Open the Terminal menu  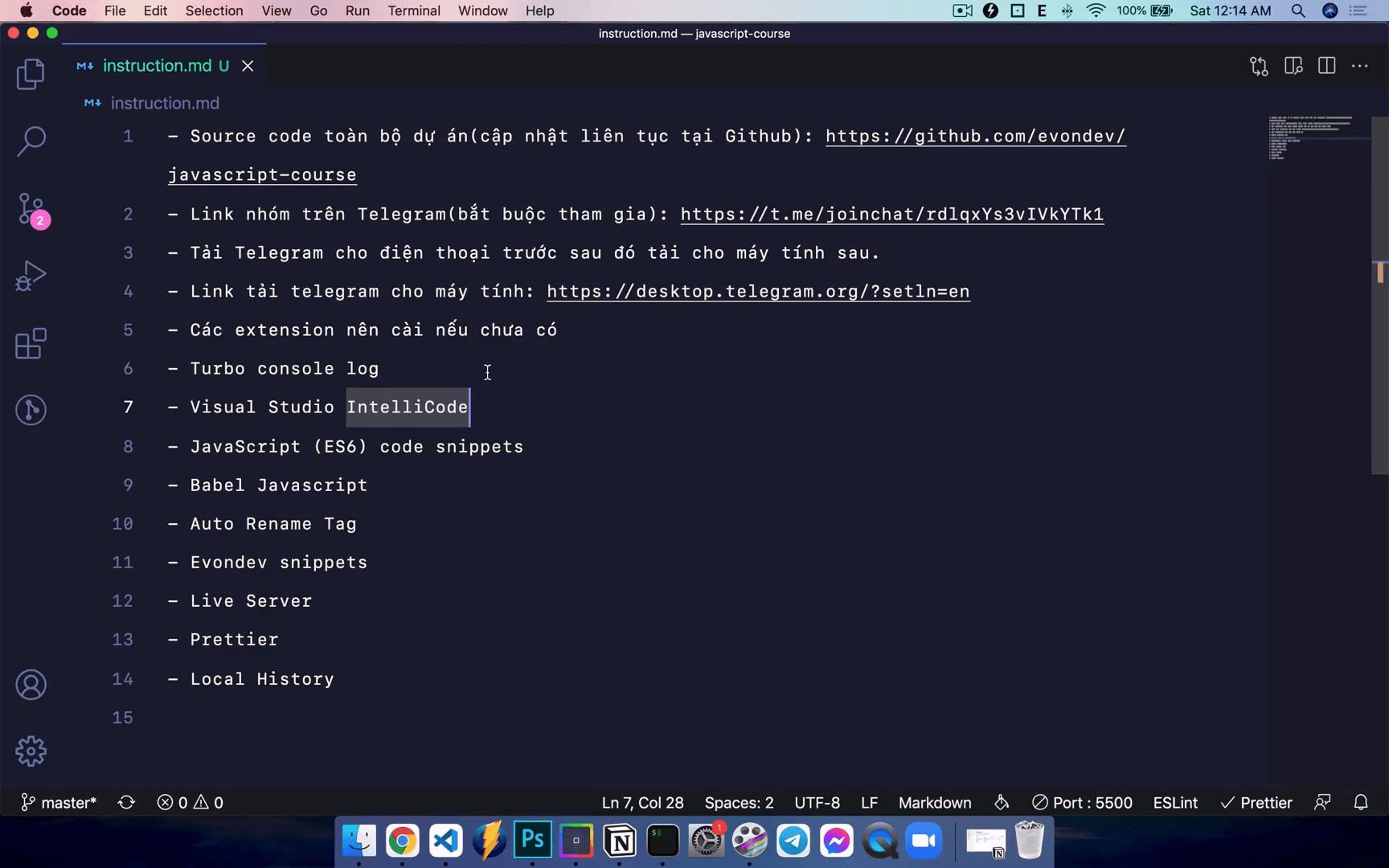point(413,10)
